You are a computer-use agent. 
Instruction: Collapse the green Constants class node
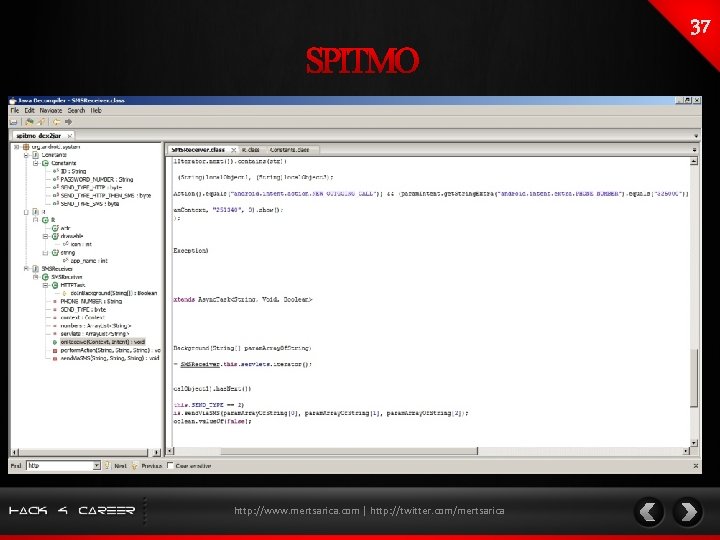tap(36, 163)
